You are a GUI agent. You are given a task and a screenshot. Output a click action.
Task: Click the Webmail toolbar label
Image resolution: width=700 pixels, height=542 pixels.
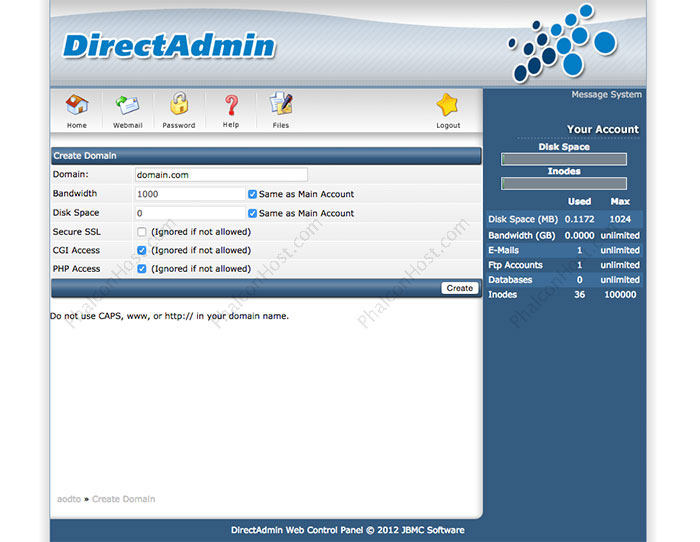128,125
